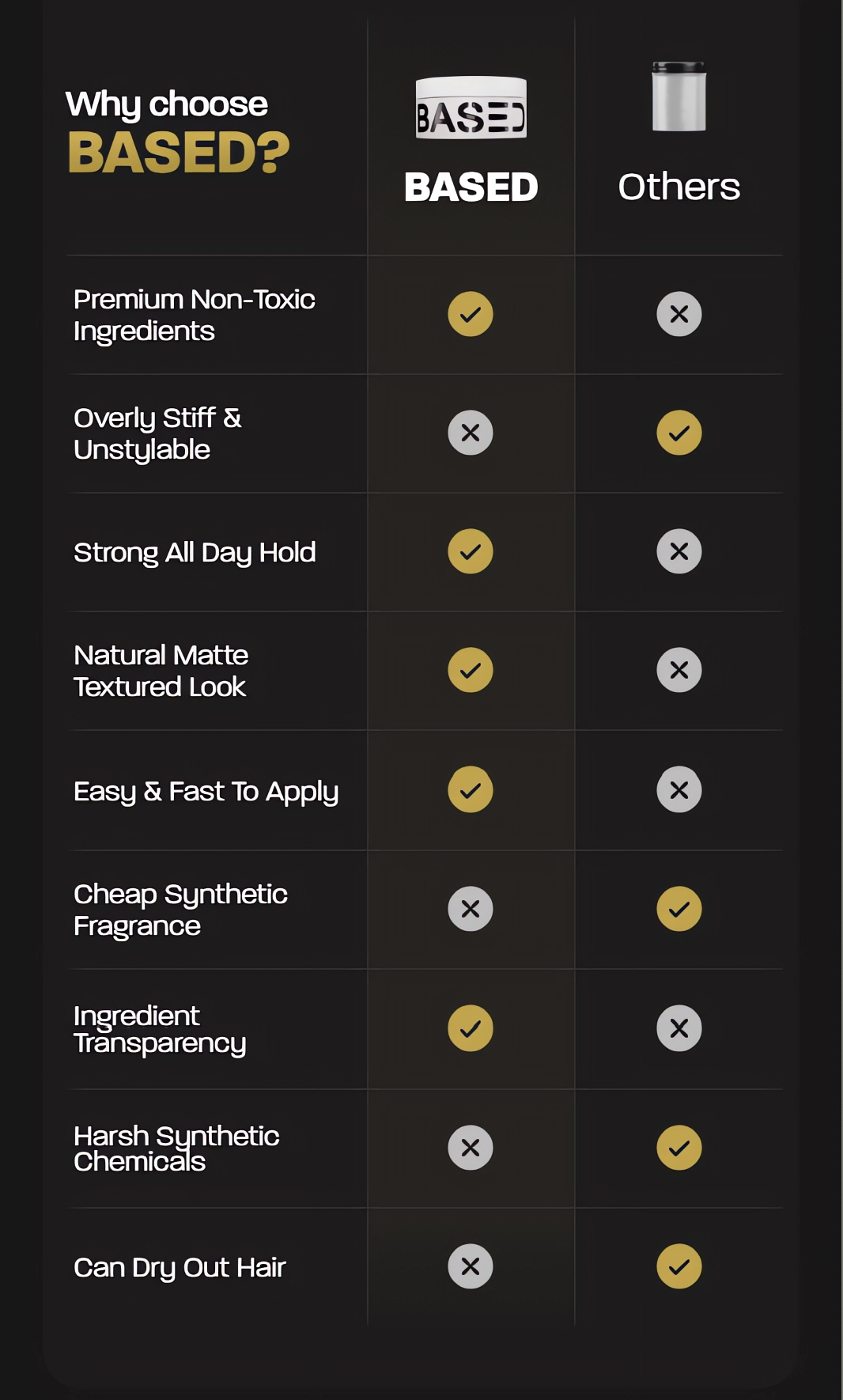This screenshot has height=1400, width=843.
Task: Click BASED X icon for Harsh Synthetic Chemicals
Action: click(471, 1148)
